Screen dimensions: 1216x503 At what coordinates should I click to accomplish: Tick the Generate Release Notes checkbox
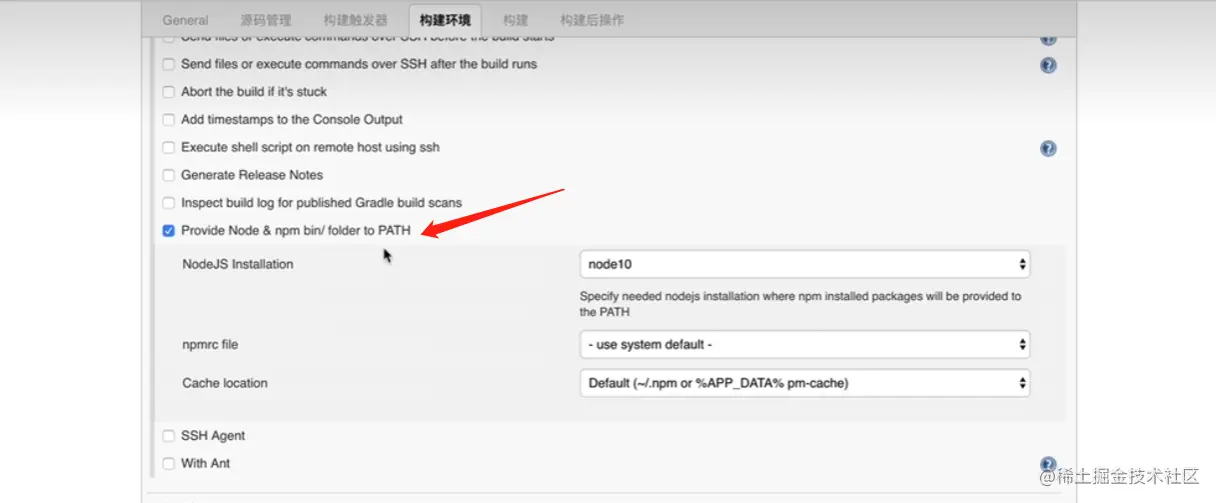169,176
